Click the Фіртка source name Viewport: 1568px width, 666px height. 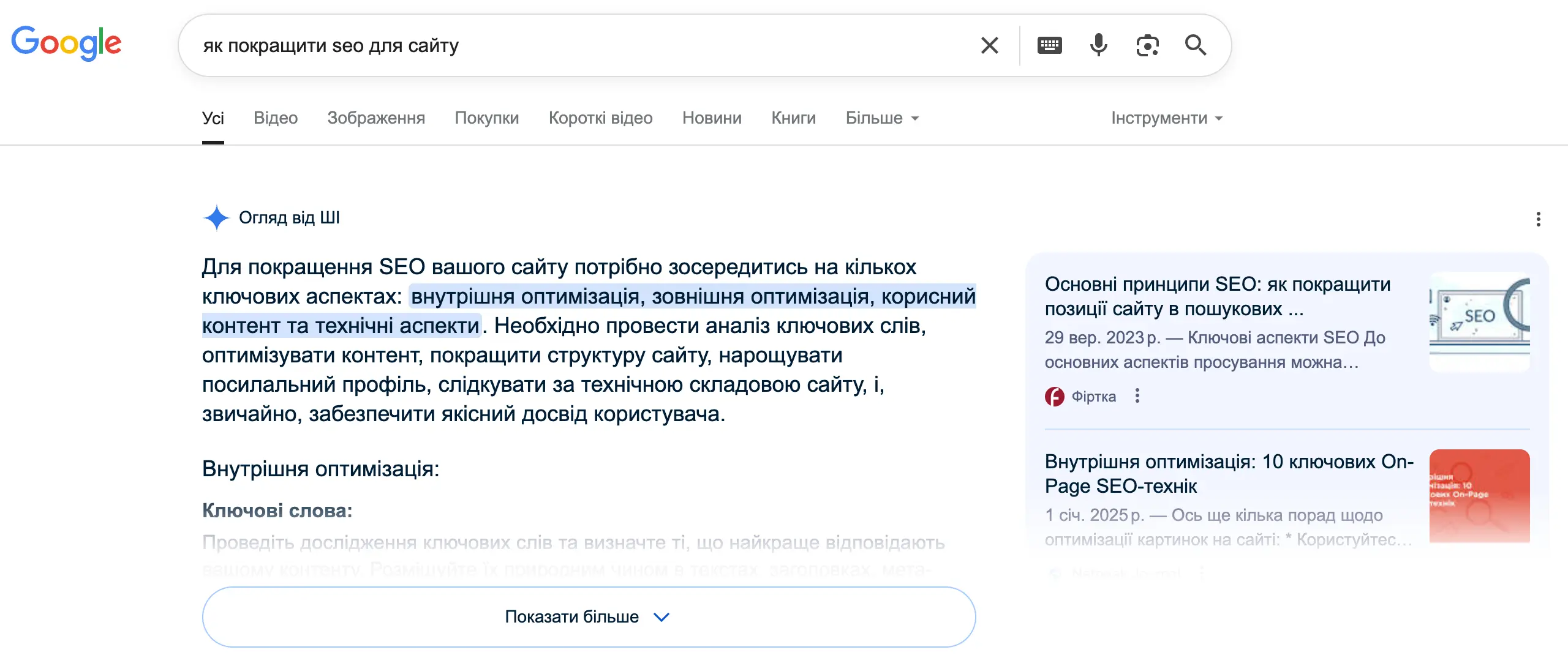(x=1093, y=397)
